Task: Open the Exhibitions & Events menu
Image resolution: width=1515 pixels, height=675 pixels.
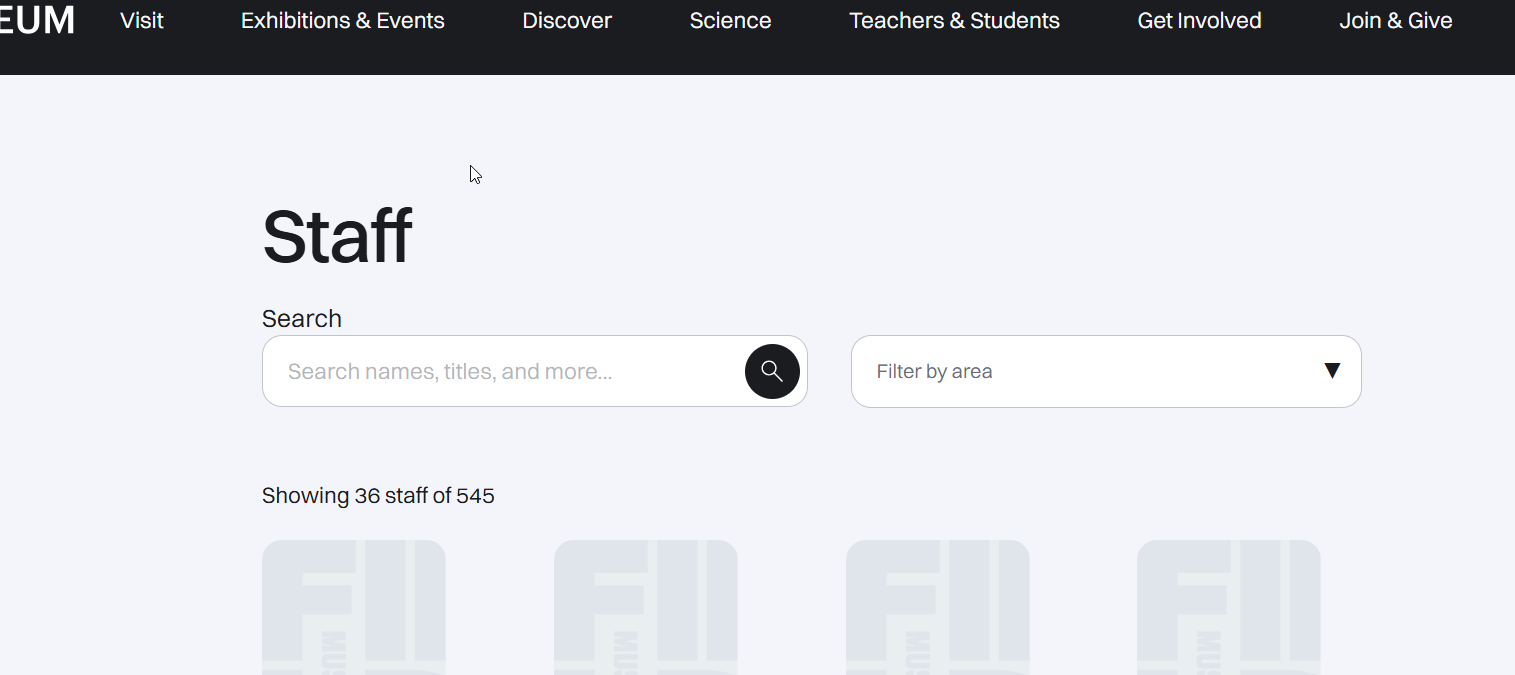Action: tap(343, 21)
